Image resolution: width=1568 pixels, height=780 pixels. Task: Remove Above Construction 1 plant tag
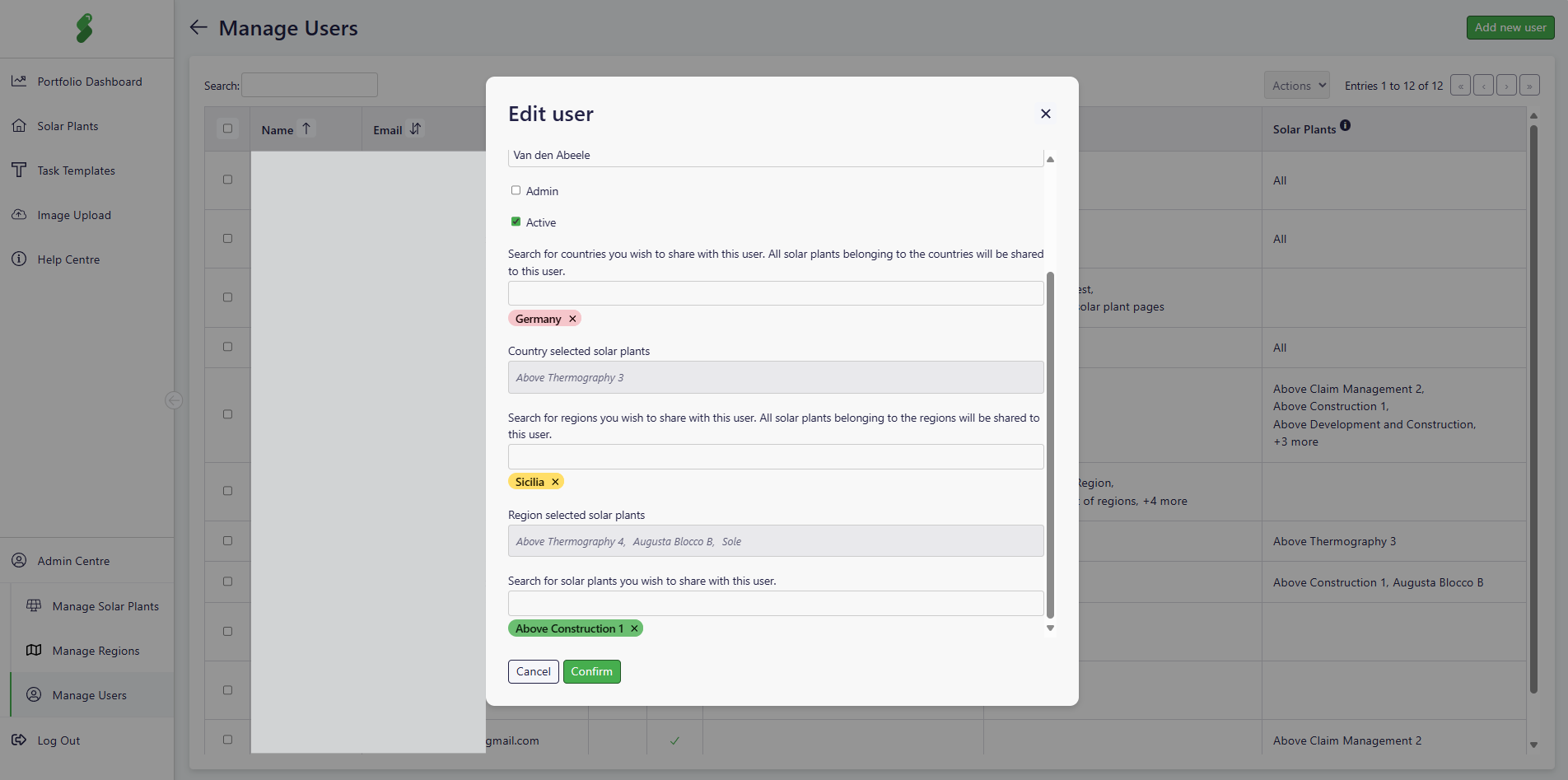point(634,628)
